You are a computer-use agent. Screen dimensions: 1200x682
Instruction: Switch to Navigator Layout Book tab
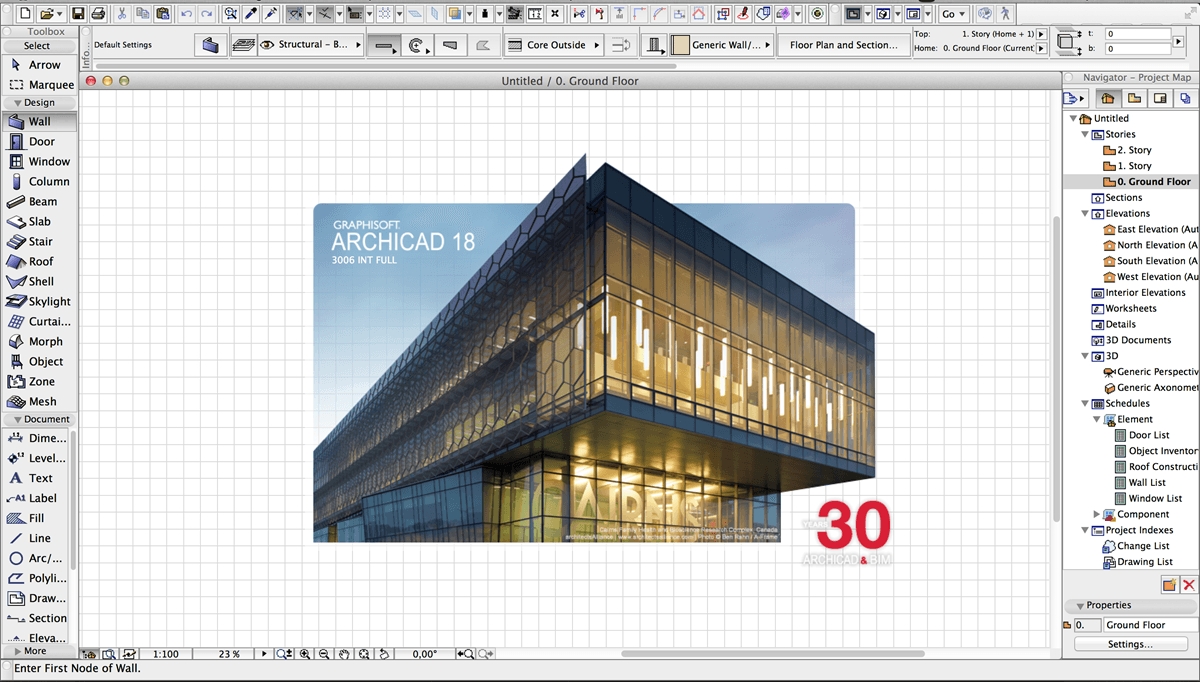click(1160, 98)
